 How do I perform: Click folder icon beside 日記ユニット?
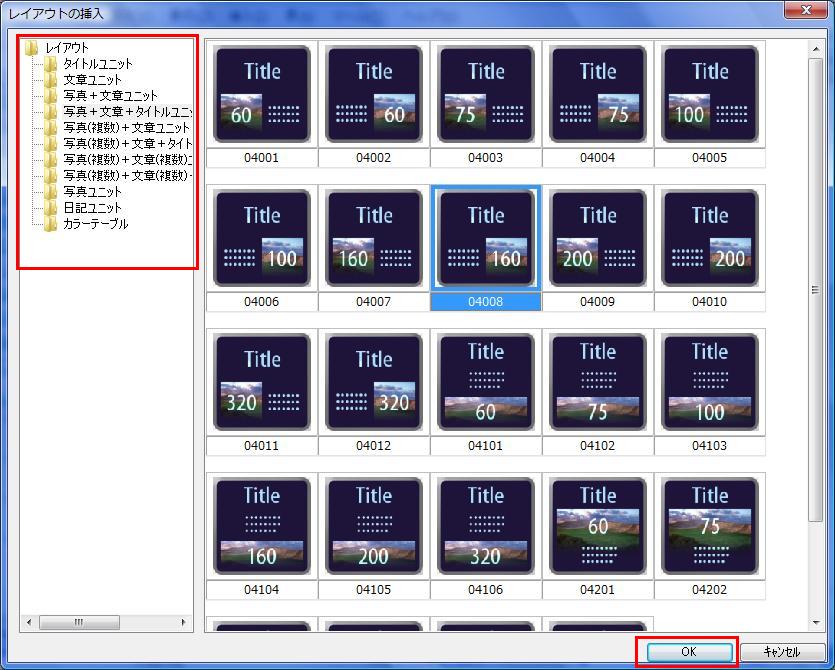click(51, 208)
